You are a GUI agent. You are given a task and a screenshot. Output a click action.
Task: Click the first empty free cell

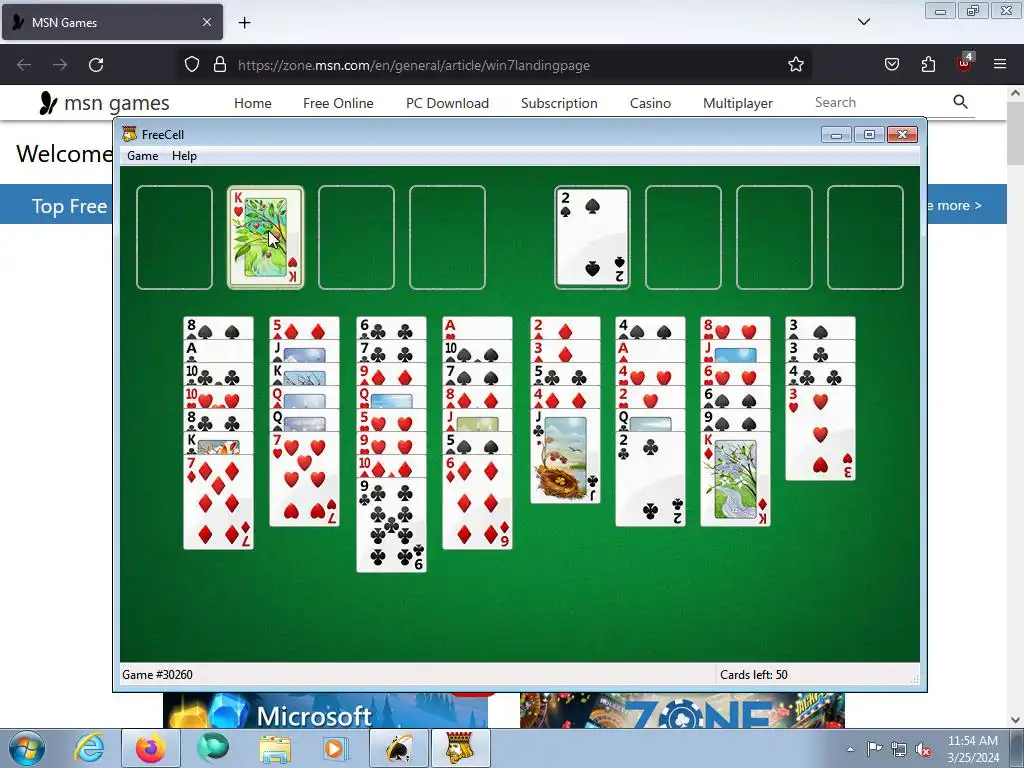[174, 237]
